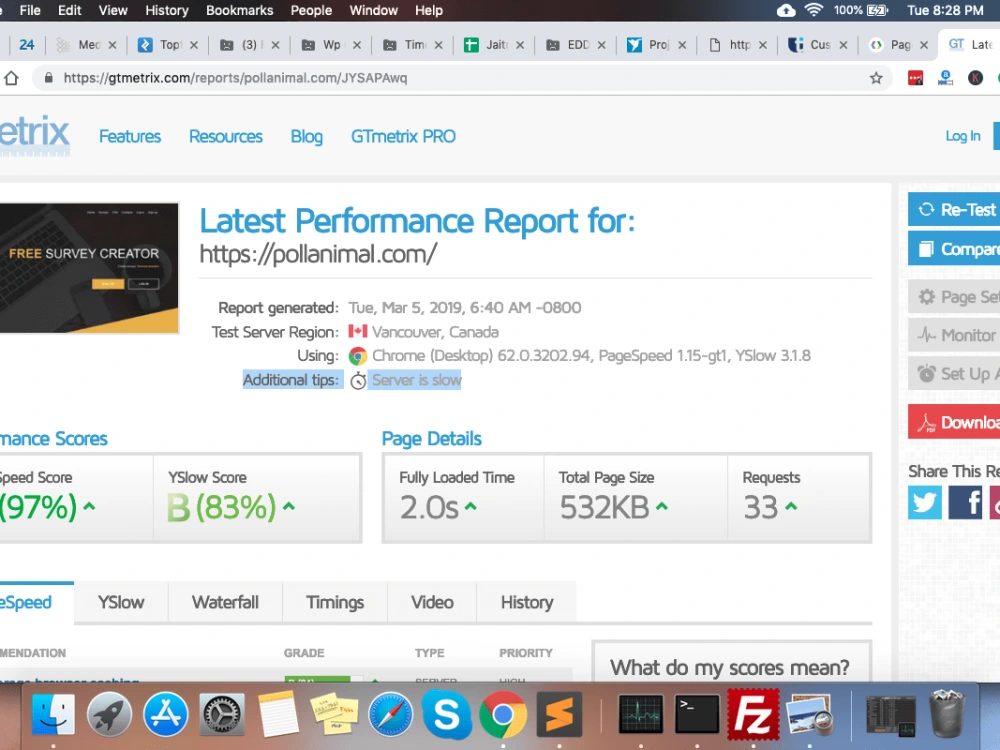The width and height of the screenshot is (1000, 750).
Task: Open the Resources nav link
Action: (x=225, y=136)
